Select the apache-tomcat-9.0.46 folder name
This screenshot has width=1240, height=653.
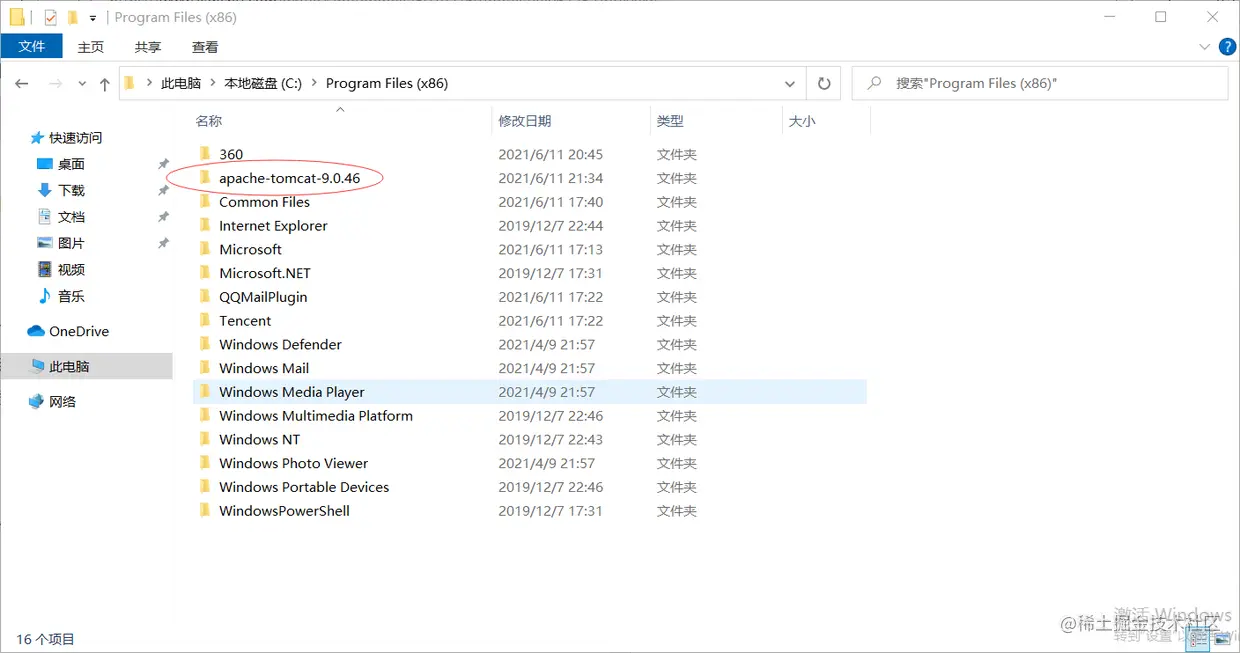tap(289, 178)
